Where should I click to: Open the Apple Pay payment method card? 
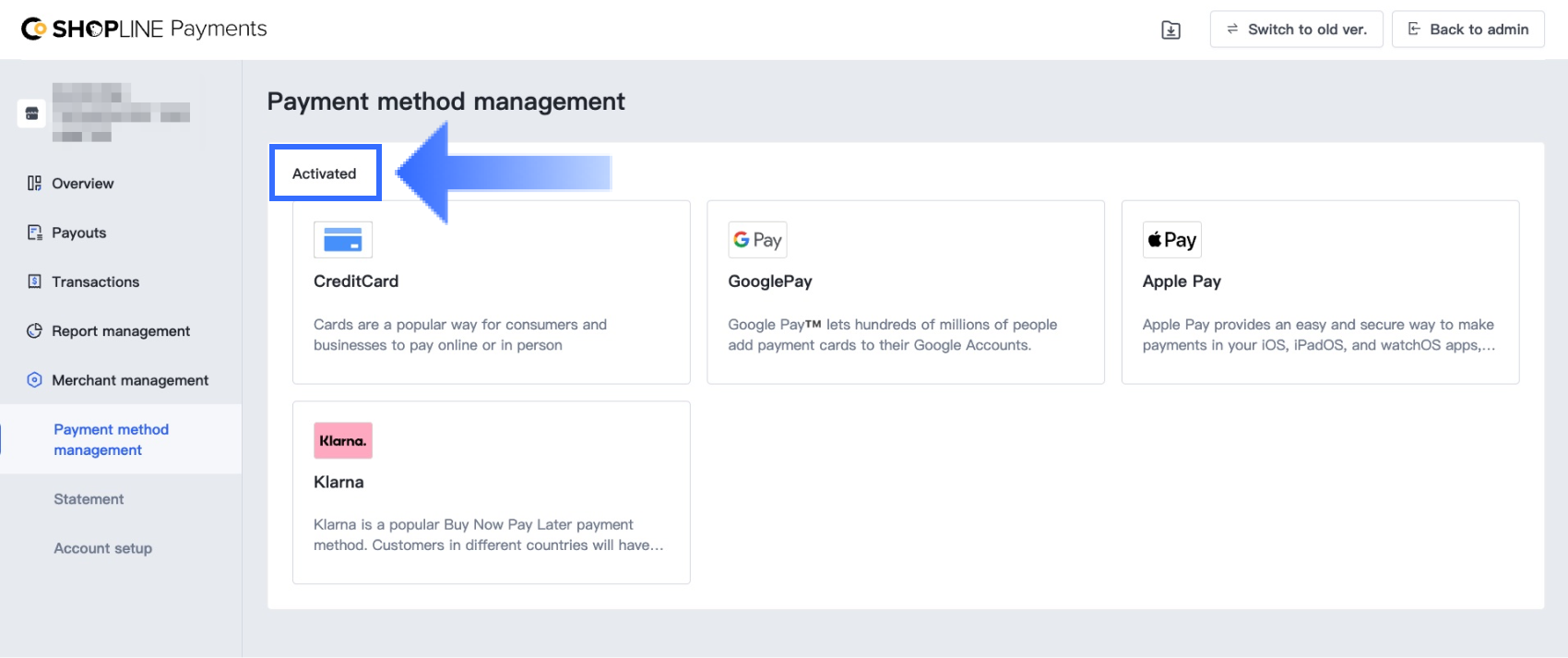coord(1320,292)
